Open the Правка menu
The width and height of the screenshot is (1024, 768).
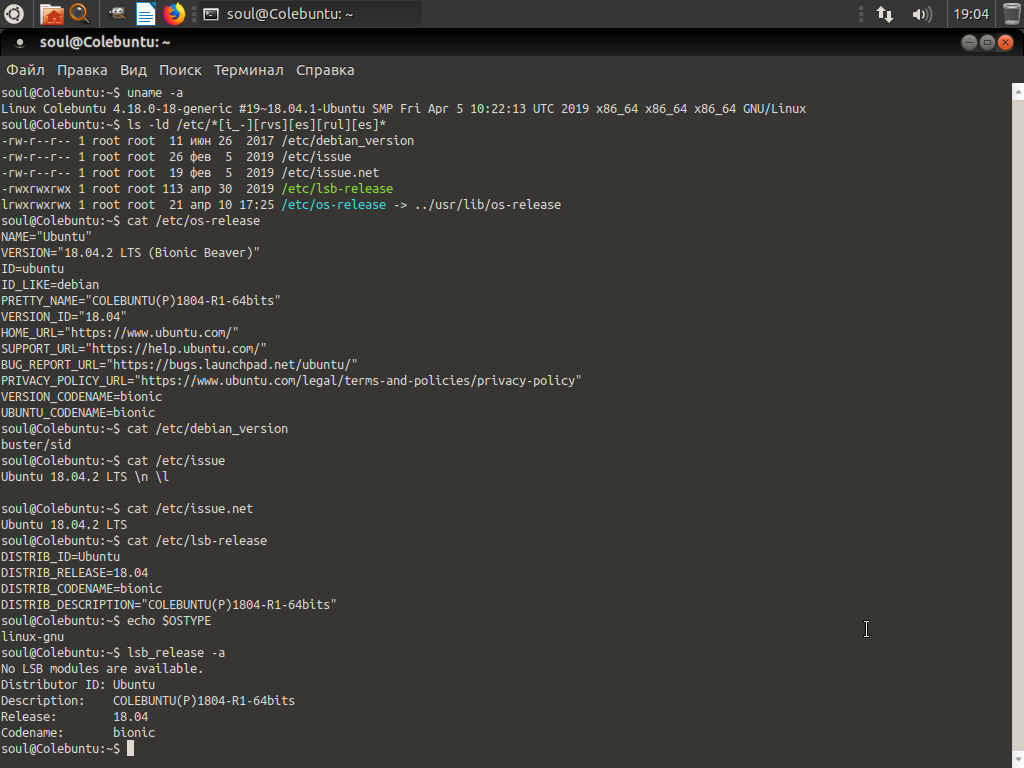pos(82,70)
